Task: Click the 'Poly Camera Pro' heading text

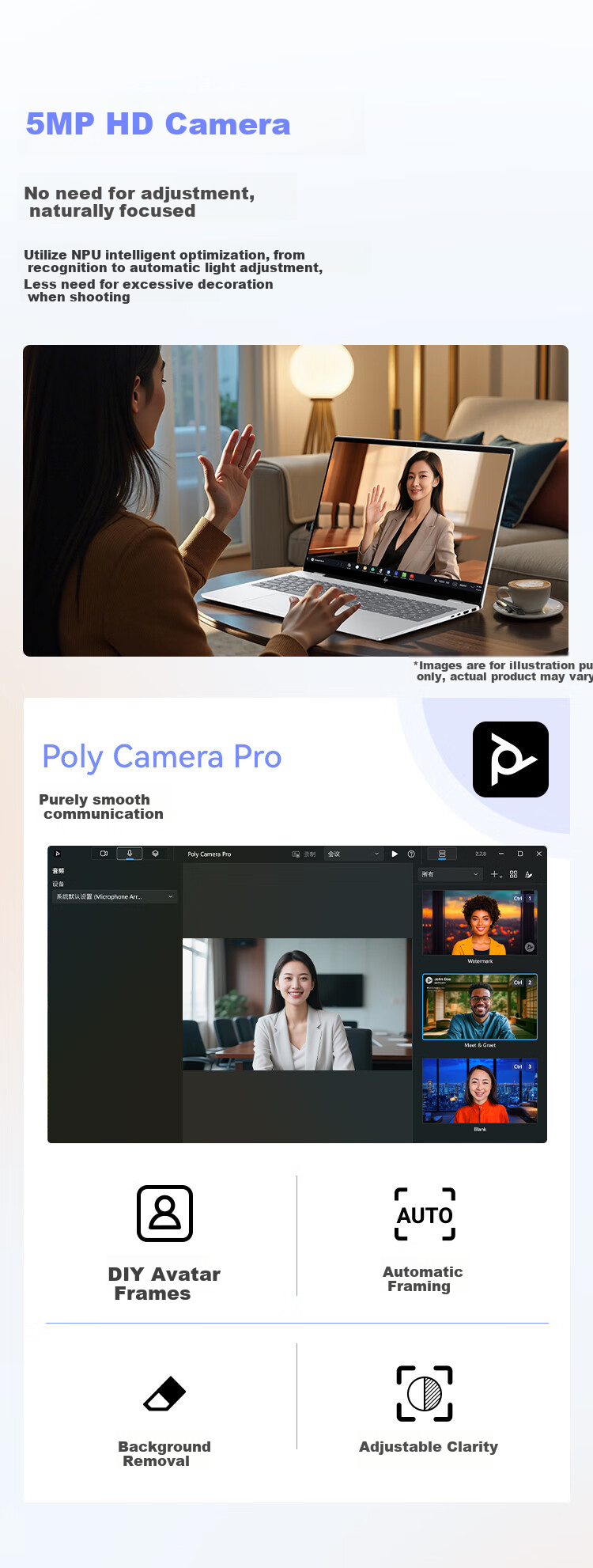Action: click(161, 757)
